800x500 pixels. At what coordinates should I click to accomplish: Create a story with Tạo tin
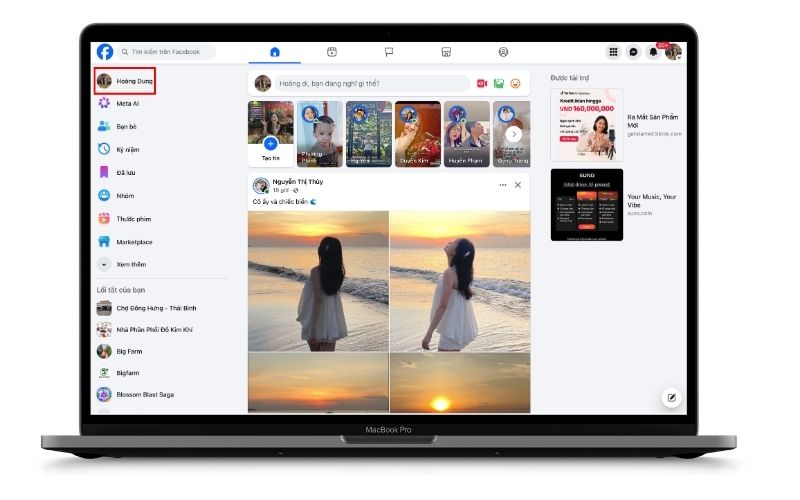click(271, 134)
